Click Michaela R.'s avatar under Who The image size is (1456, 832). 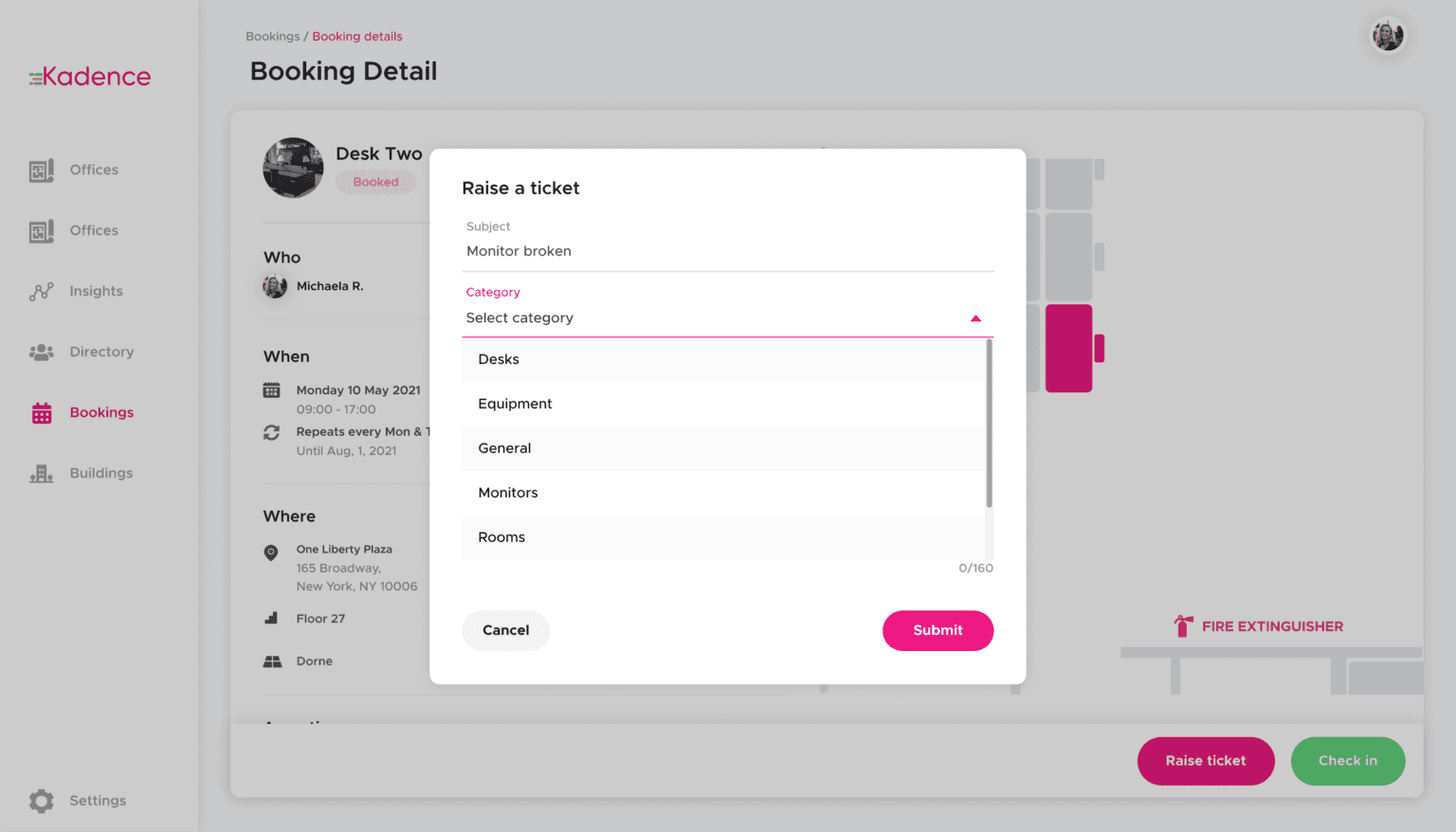275,286
